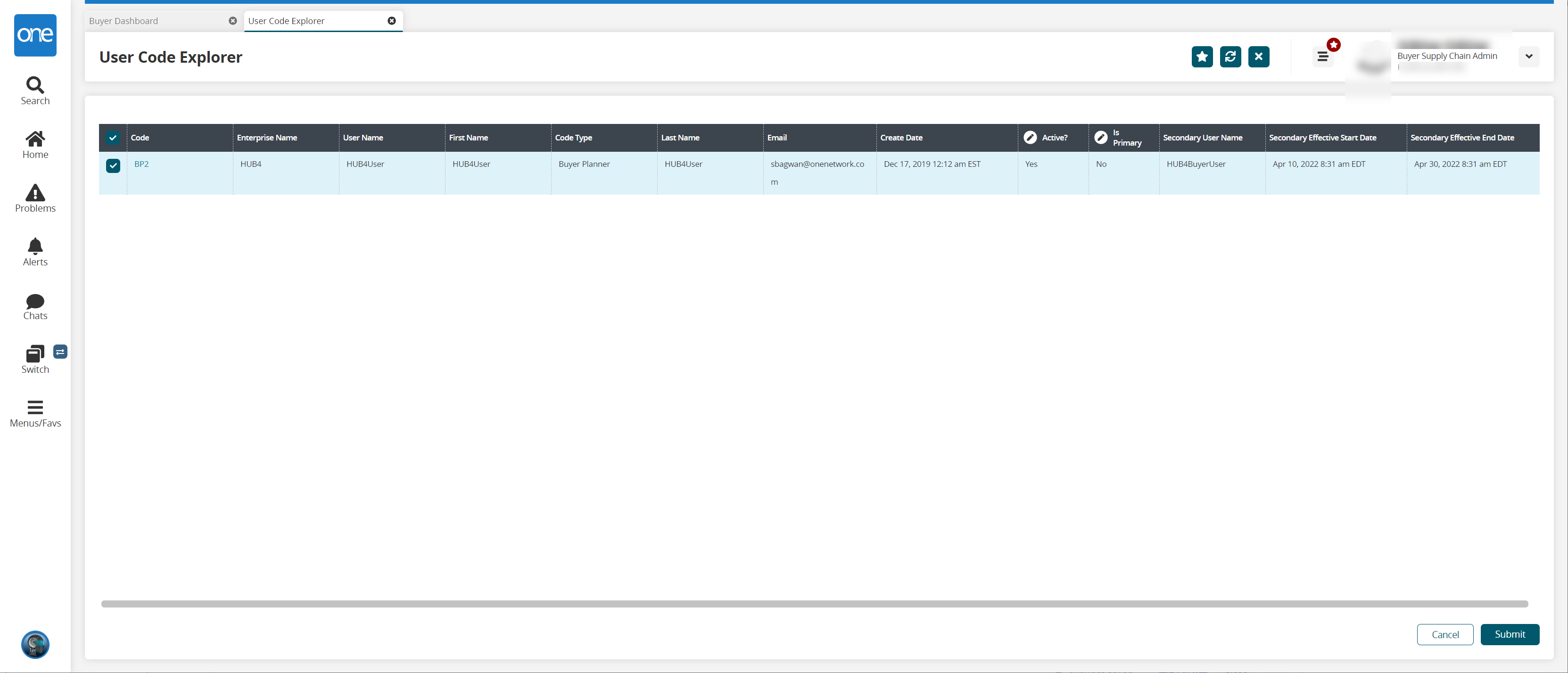Enable the Active? column toggle icon
The image size is (1568, 673).
pos(1030,137)
